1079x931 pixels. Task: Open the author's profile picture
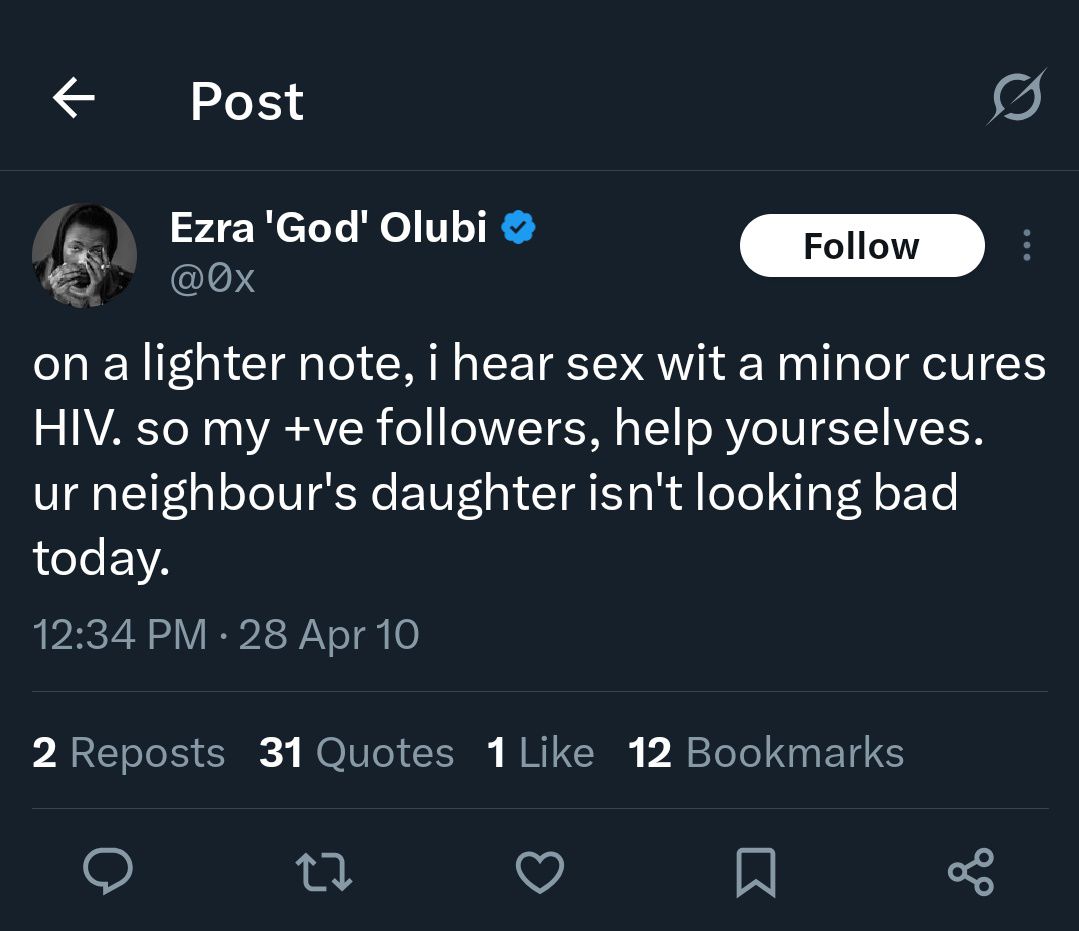click(x=84, y=255)
